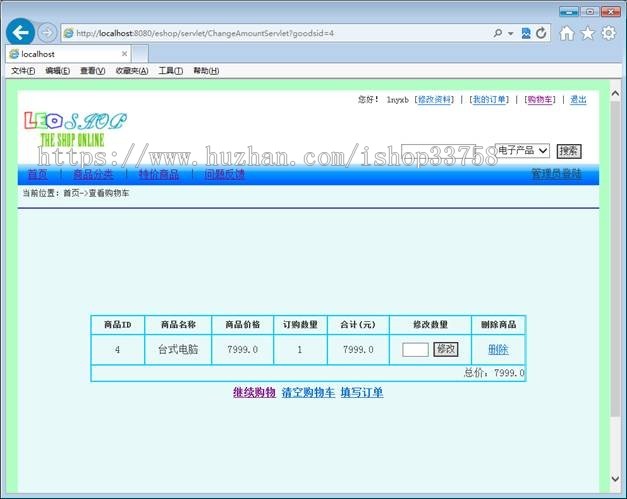Open the 文件(F) menu
The height and width of the screenshot is (499, 627).
pyautogui.click(x=23, y=71)
